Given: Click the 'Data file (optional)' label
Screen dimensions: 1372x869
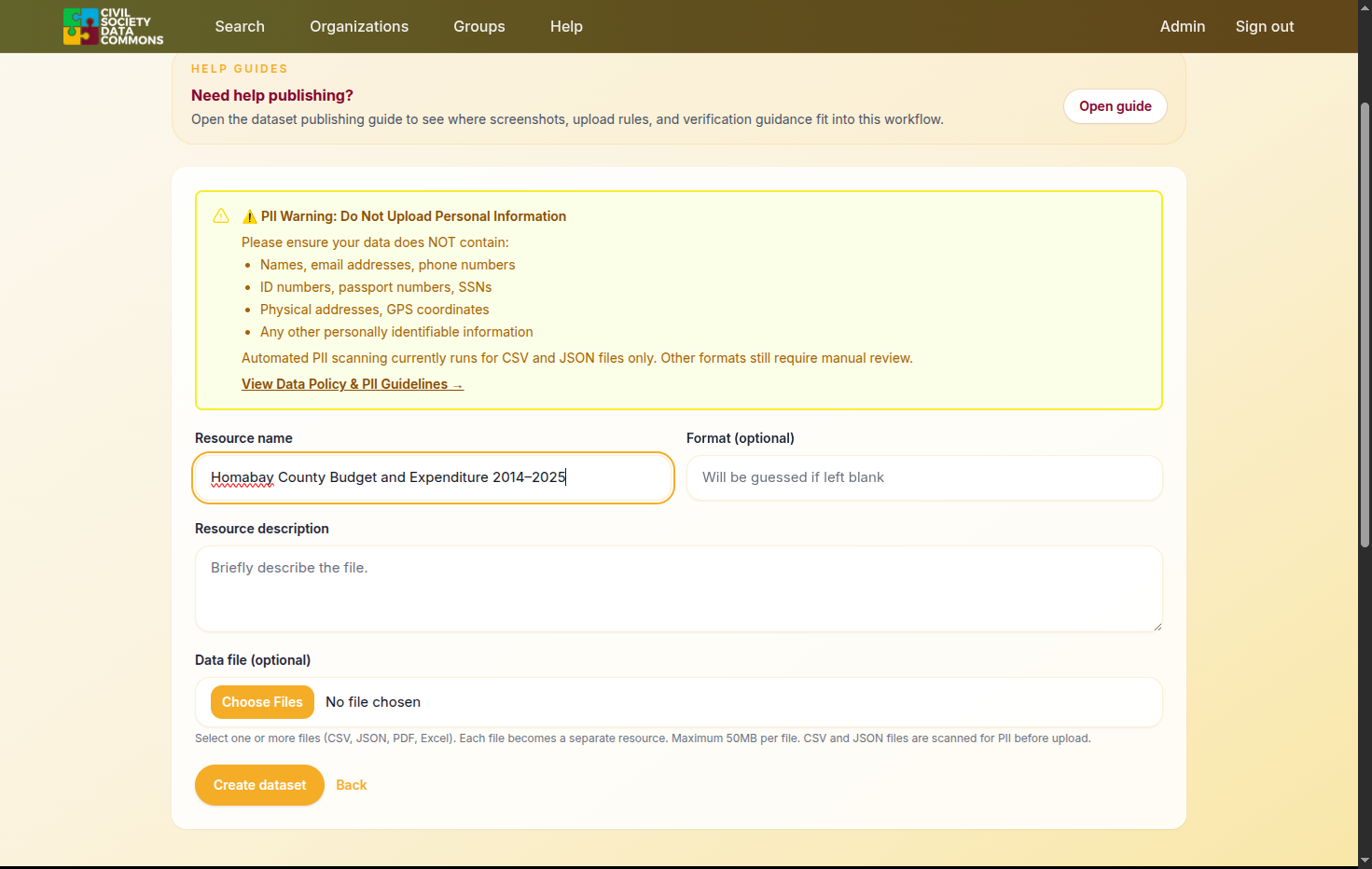Looking at the screenshot, I should tap(253, 660).
